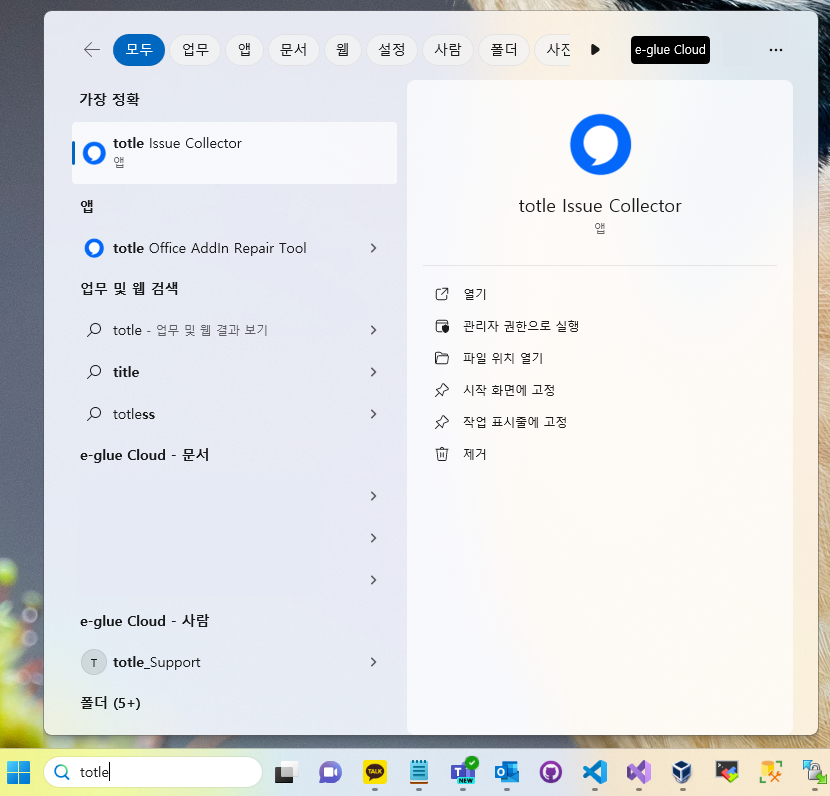Select the 모두 filter tab
This screenshot has height=796, width=830.
click(x=139, y=50)
